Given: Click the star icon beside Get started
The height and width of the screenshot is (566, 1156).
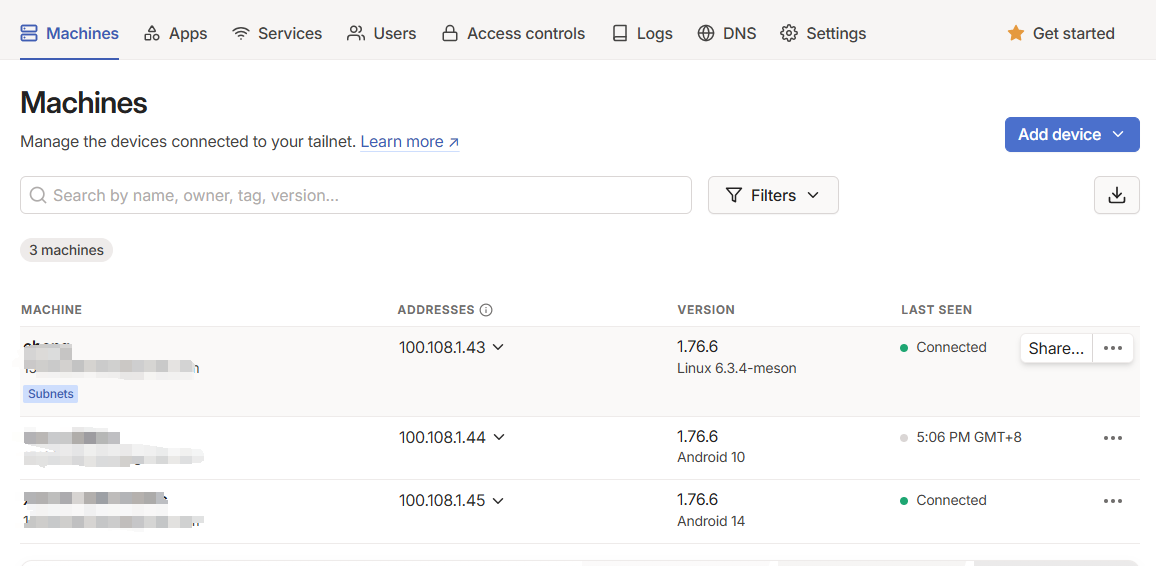Looking at the screenshot, I should 1016,34.
